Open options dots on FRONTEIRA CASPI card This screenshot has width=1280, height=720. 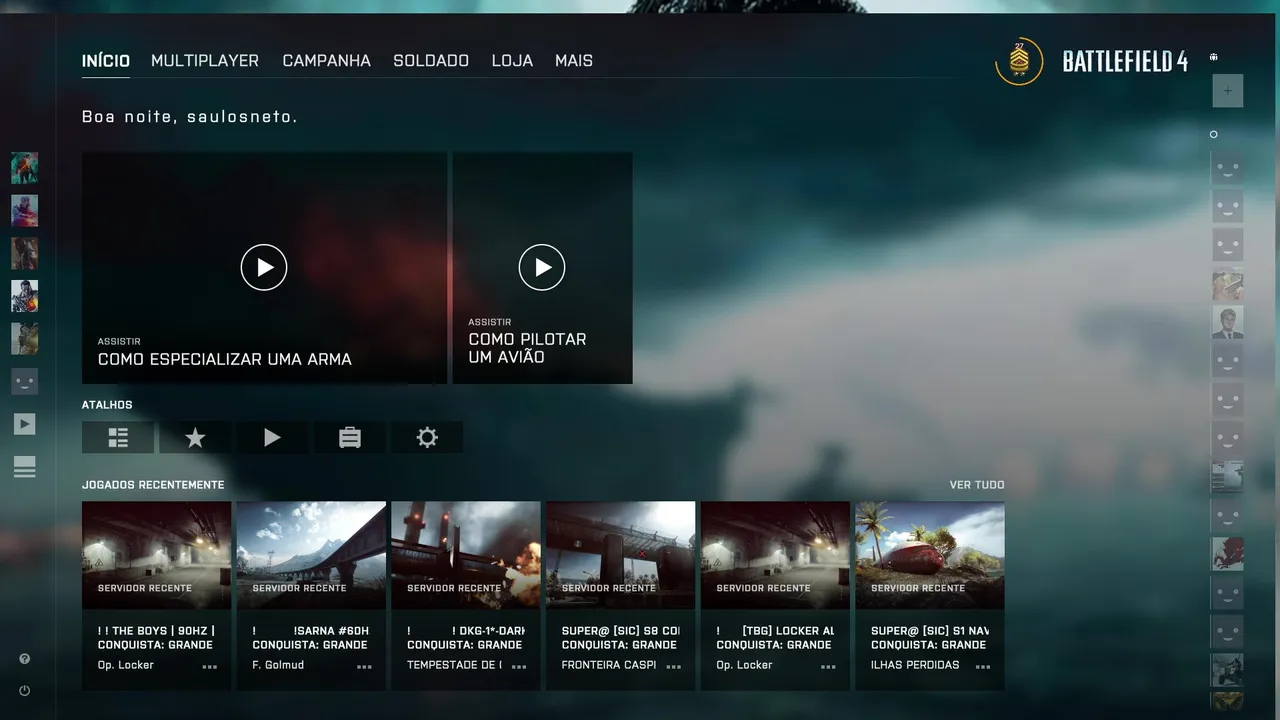674,667
